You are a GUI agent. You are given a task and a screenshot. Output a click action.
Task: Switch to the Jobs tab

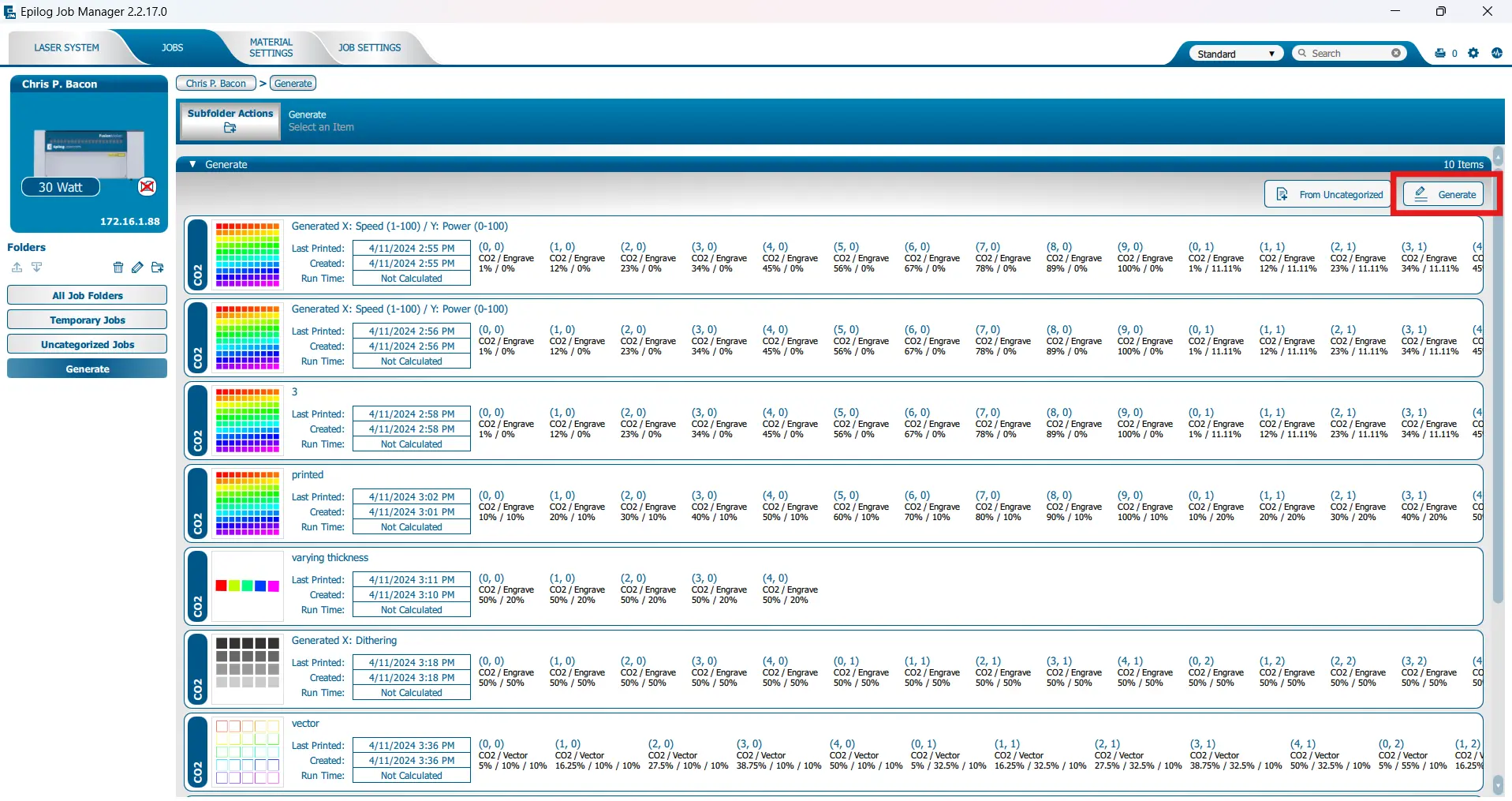(172, 47)
